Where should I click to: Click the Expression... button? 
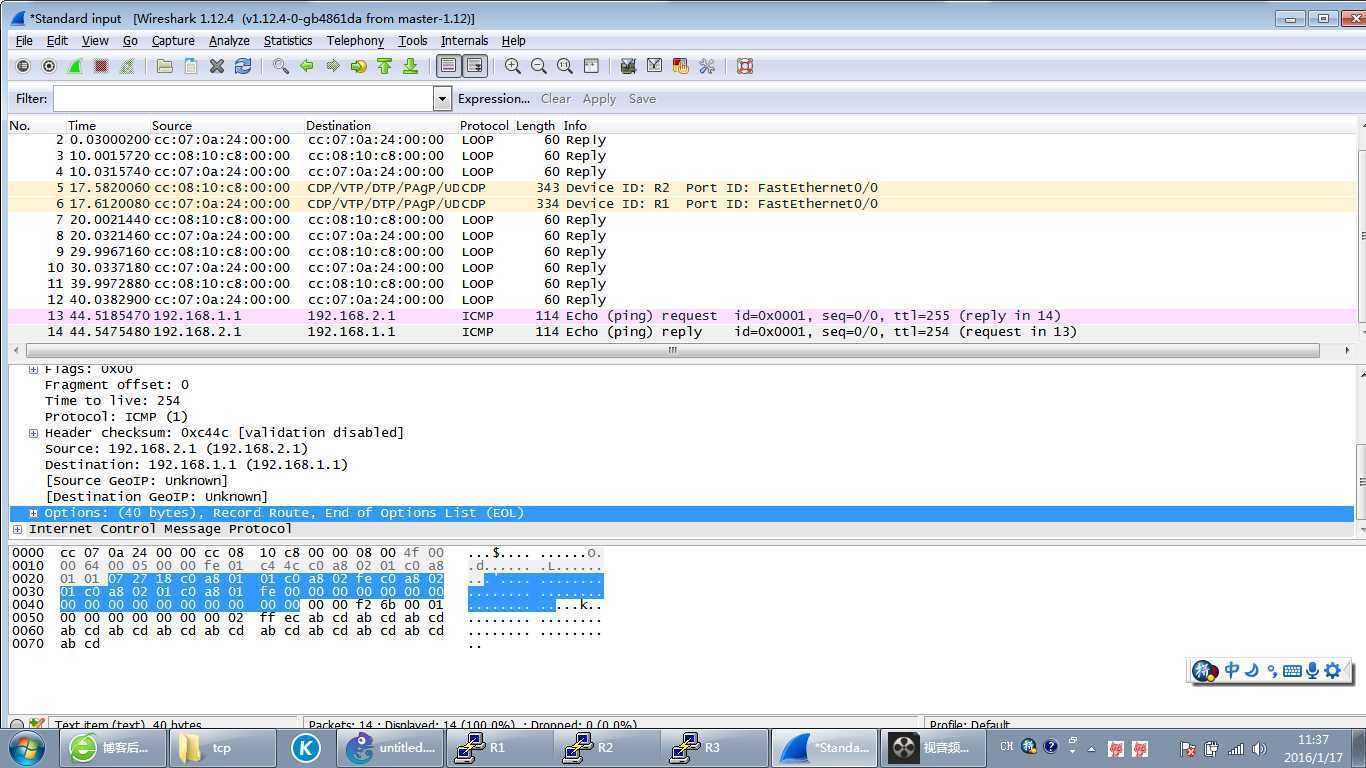494,99
